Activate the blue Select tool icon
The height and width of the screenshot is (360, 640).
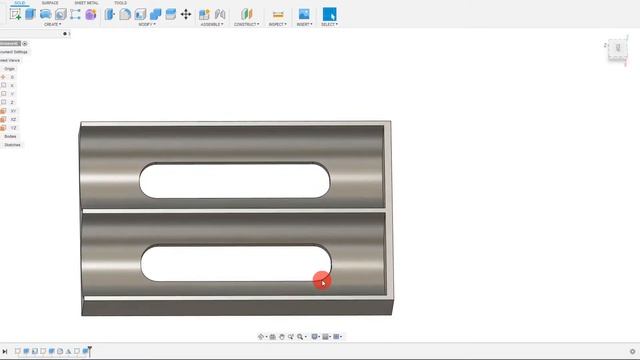point(329,14)
